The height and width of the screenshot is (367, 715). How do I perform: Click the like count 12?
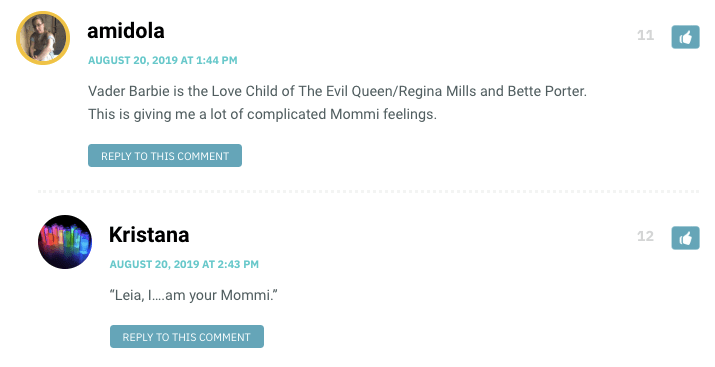[645, 236]
